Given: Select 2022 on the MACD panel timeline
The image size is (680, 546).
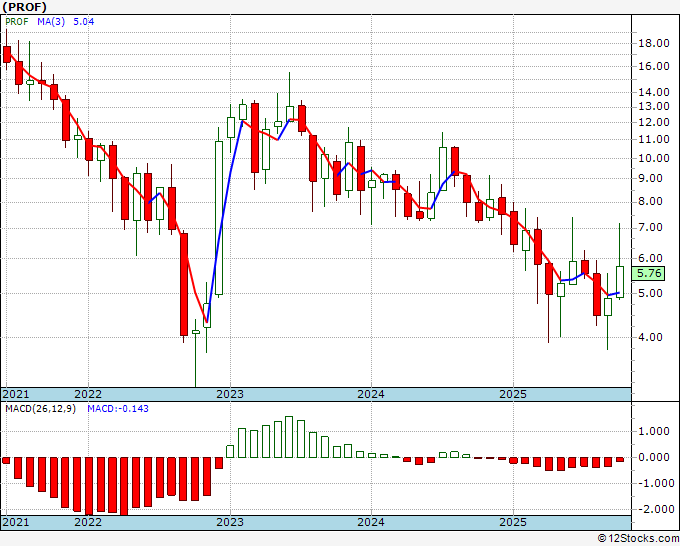Looking at the screenshot, I should pyautogui.click(x=88, y=522).
